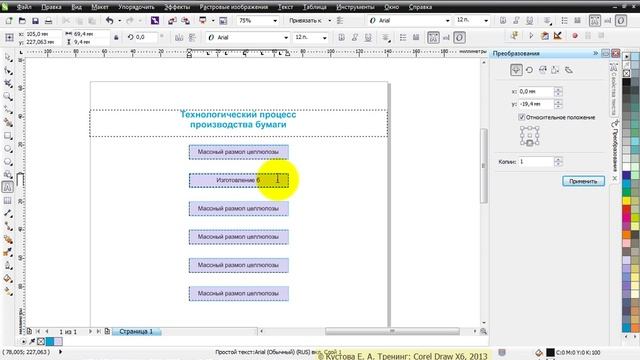640x360 pixels.
Task: Select the Size icon in Преобразования docker
Action: [555, 70]
